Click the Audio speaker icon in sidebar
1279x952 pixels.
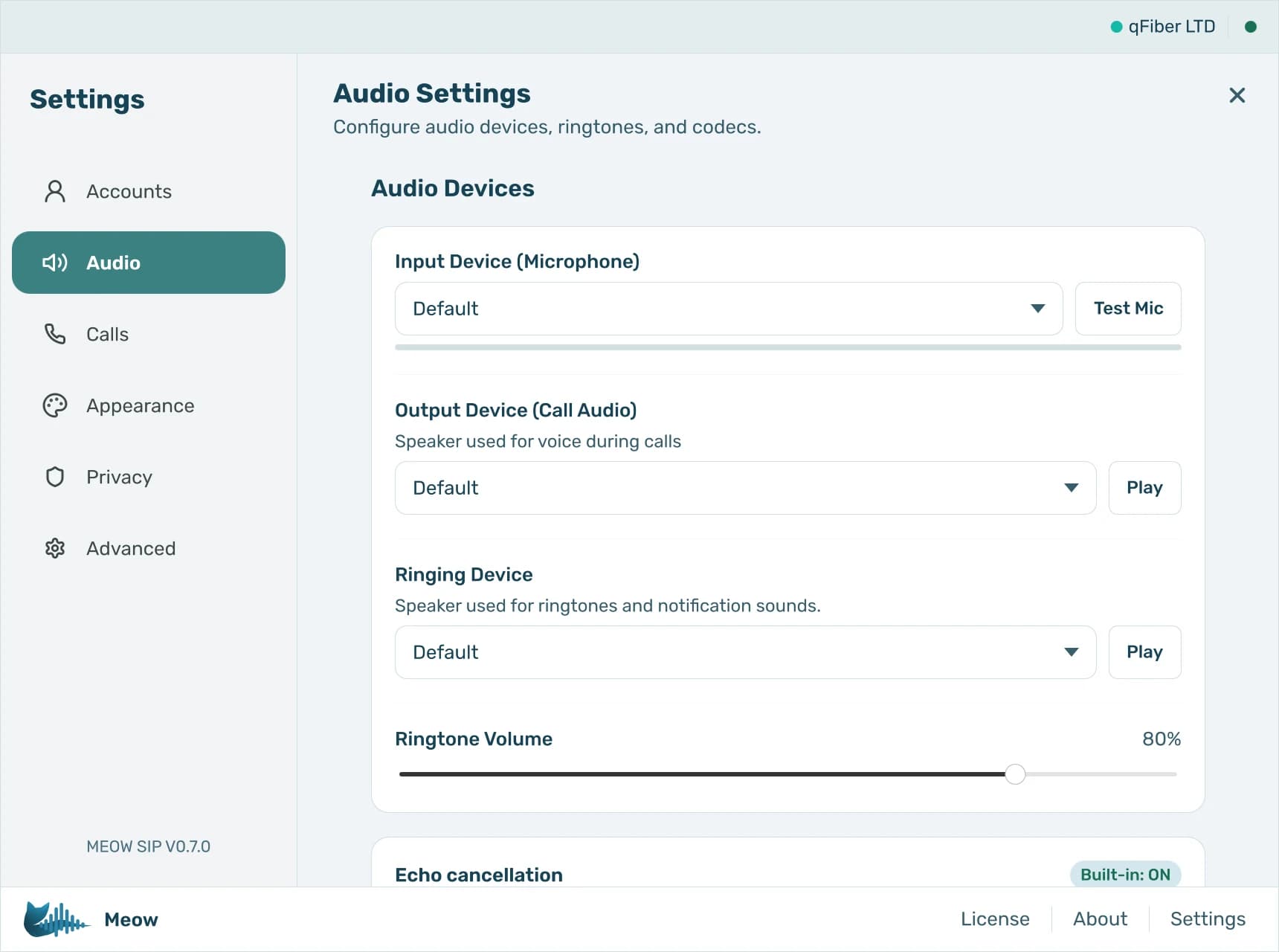click(x=55, y=263)
